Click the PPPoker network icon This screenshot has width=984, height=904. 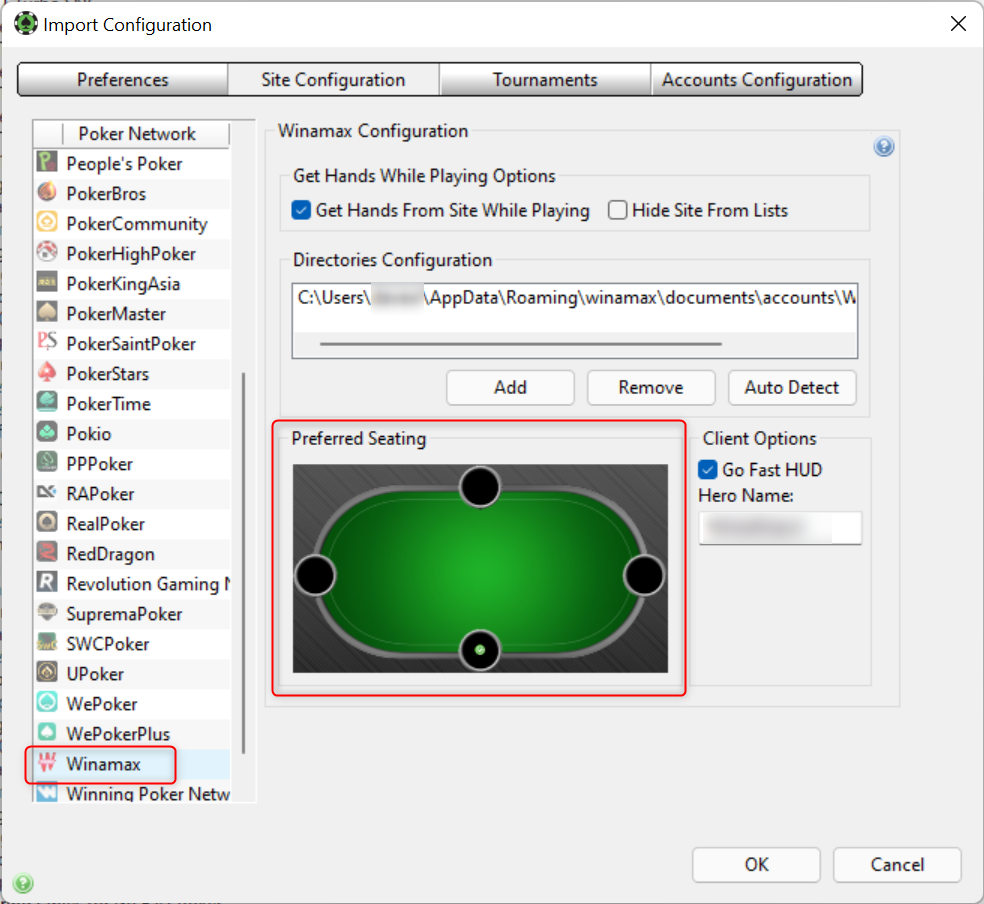[47, 462]
